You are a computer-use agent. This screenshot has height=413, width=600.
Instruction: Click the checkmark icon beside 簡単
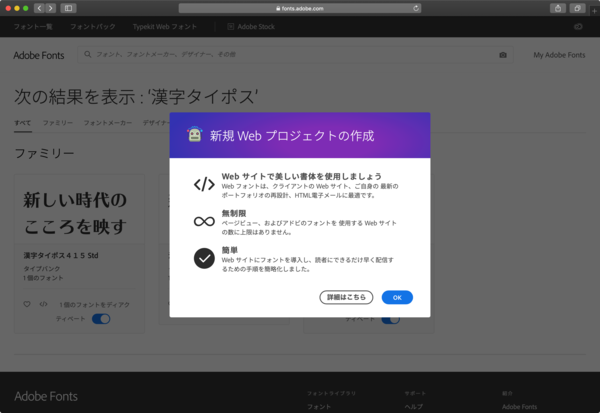point(204,258)
